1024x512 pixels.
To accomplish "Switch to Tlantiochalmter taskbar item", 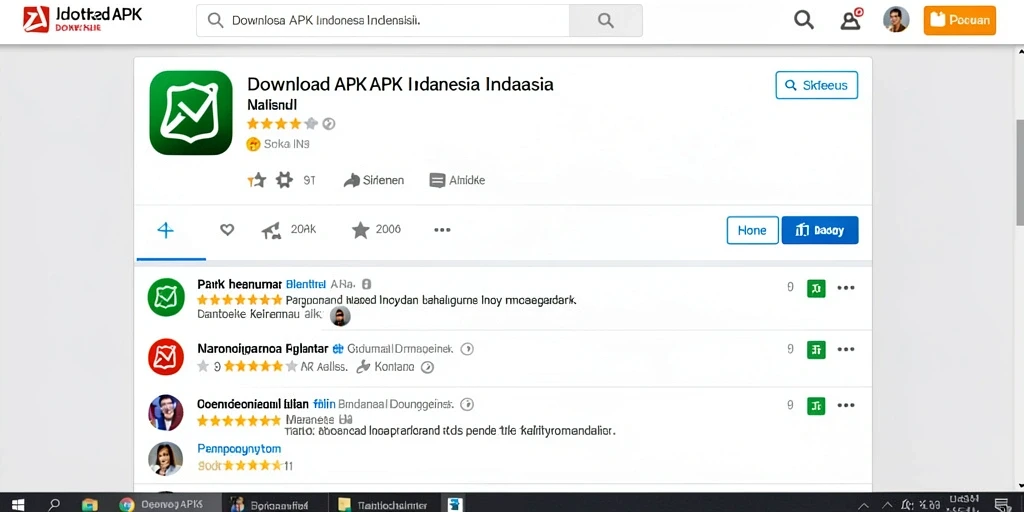I will tap(384, 504).
